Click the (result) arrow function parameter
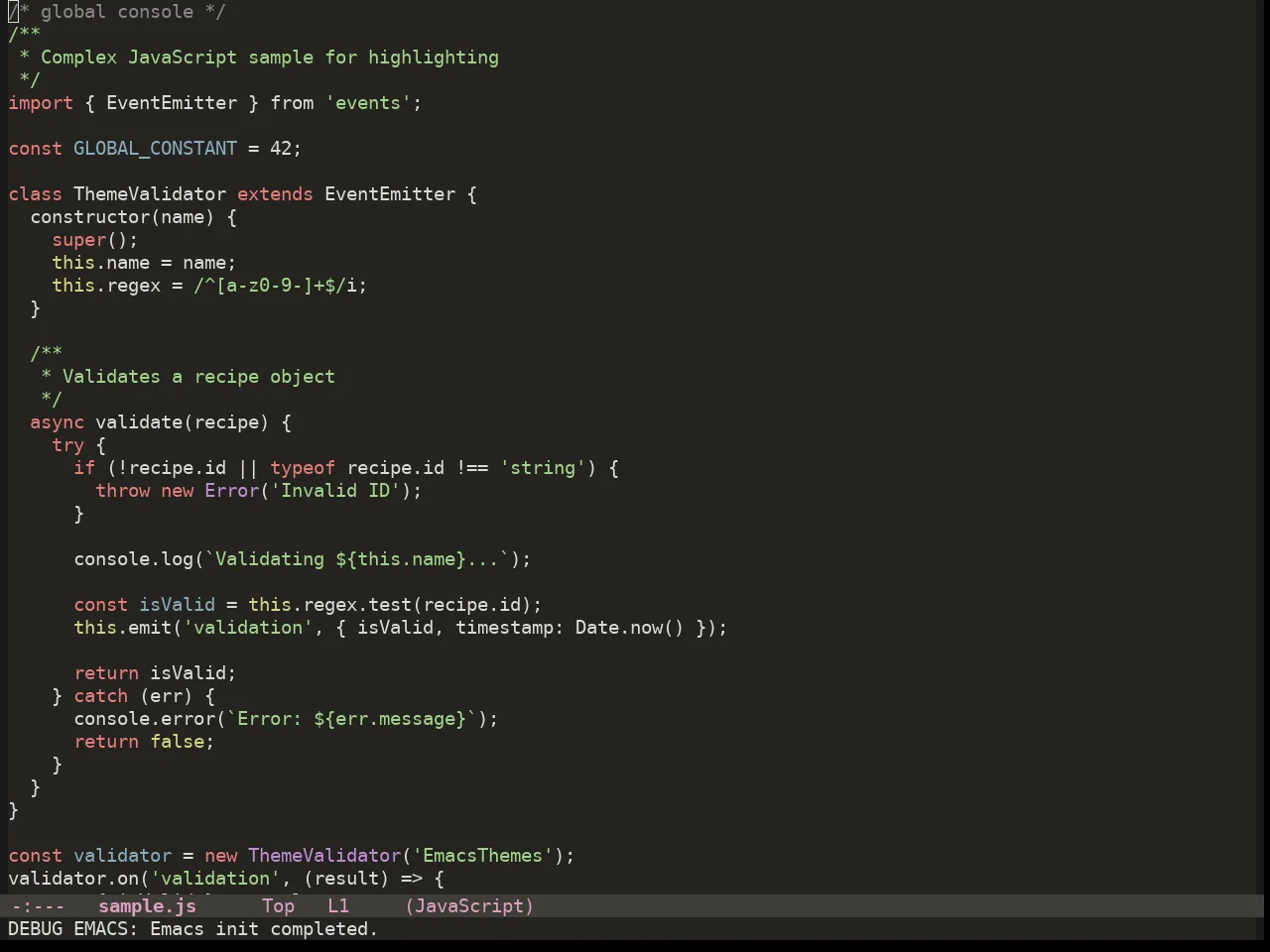This screenshot has width=1270, height=952. [346, 879]
